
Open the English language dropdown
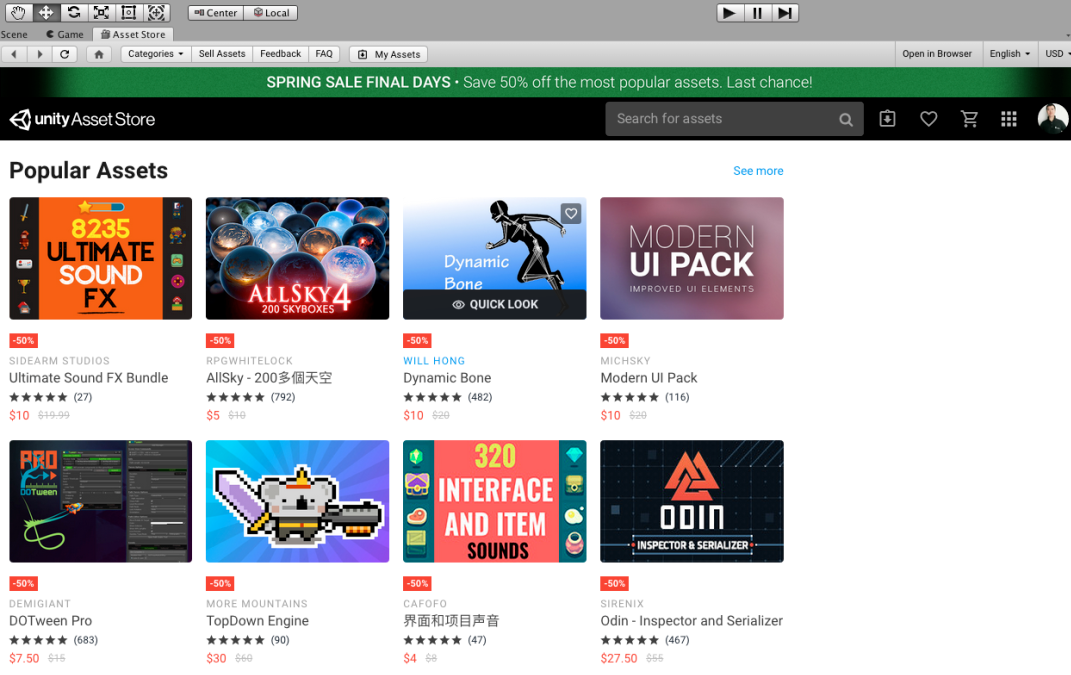[1009, 54]
